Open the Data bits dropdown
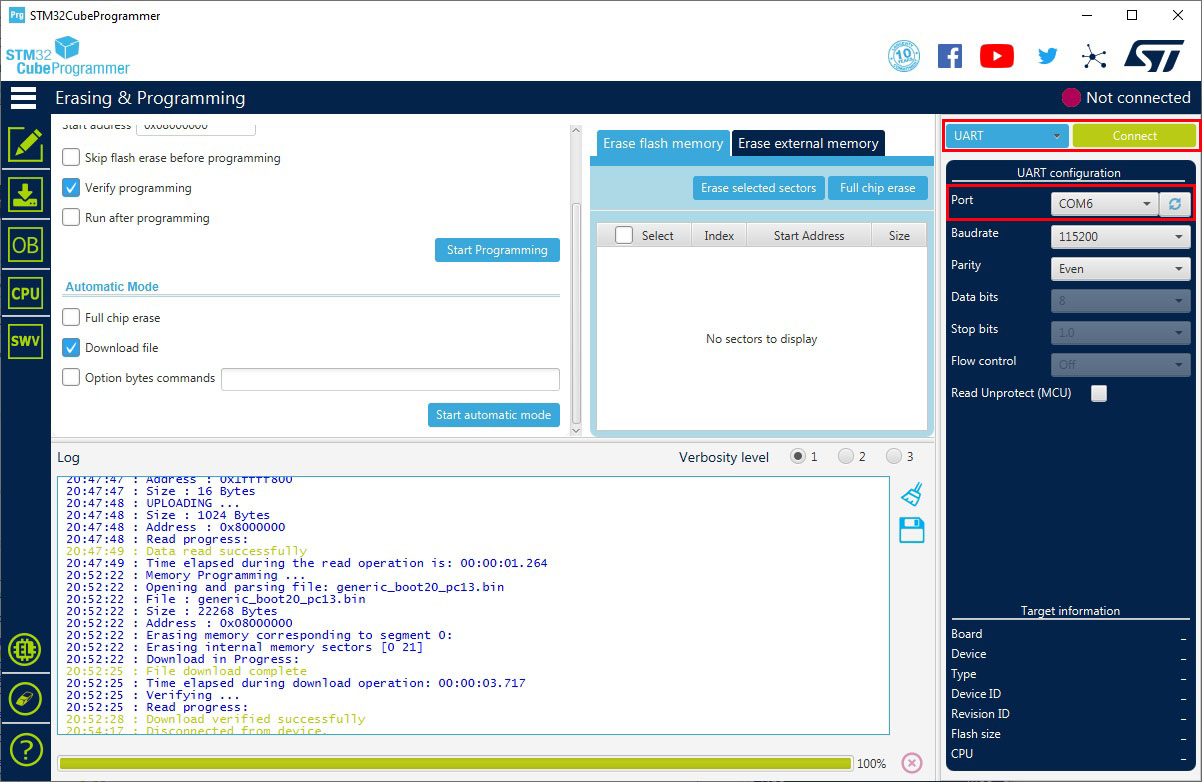The width and height of the screenshot is (1202, 782). point(1120,301)
